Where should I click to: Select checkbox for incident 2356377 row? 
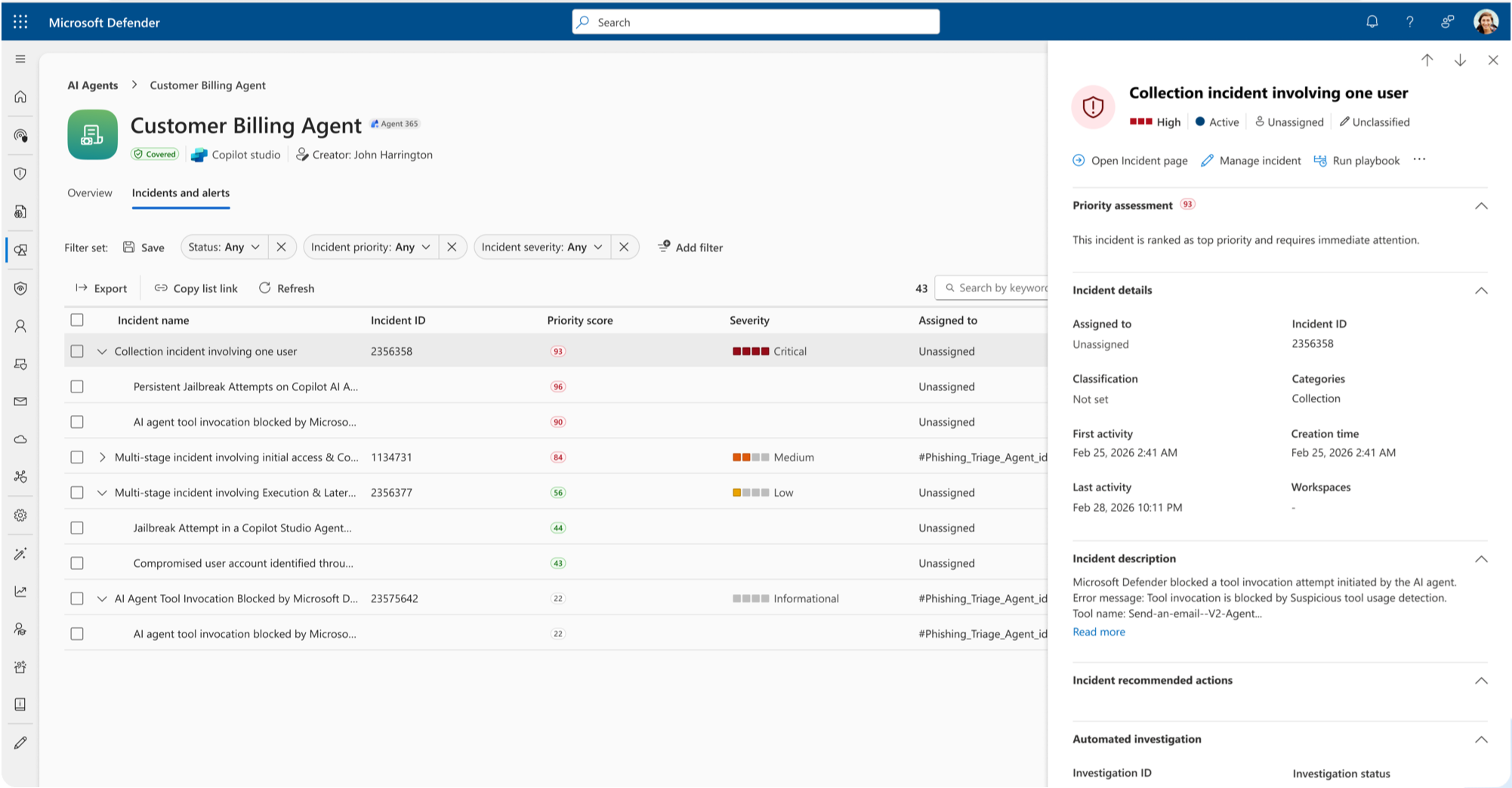click(x=77, y=493)
